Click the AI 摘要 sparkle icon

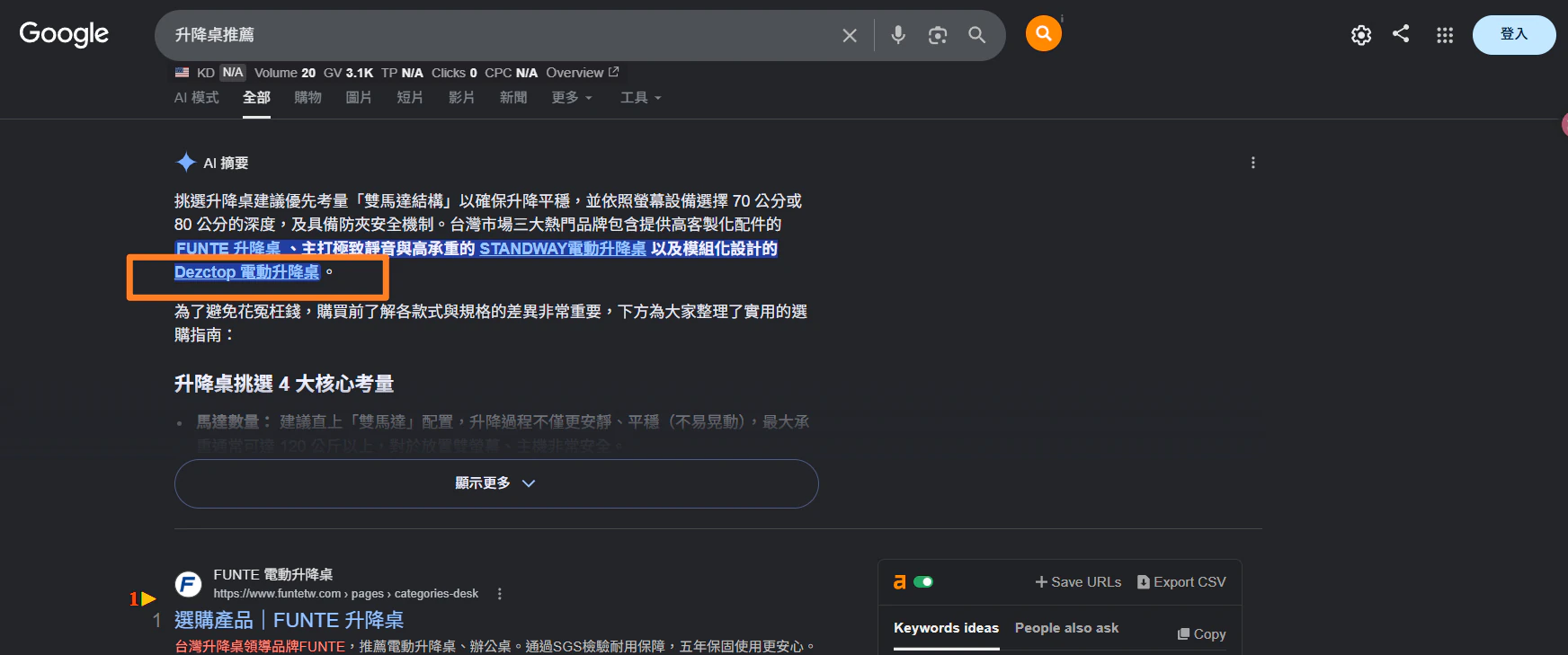click(x=186, y=163)
